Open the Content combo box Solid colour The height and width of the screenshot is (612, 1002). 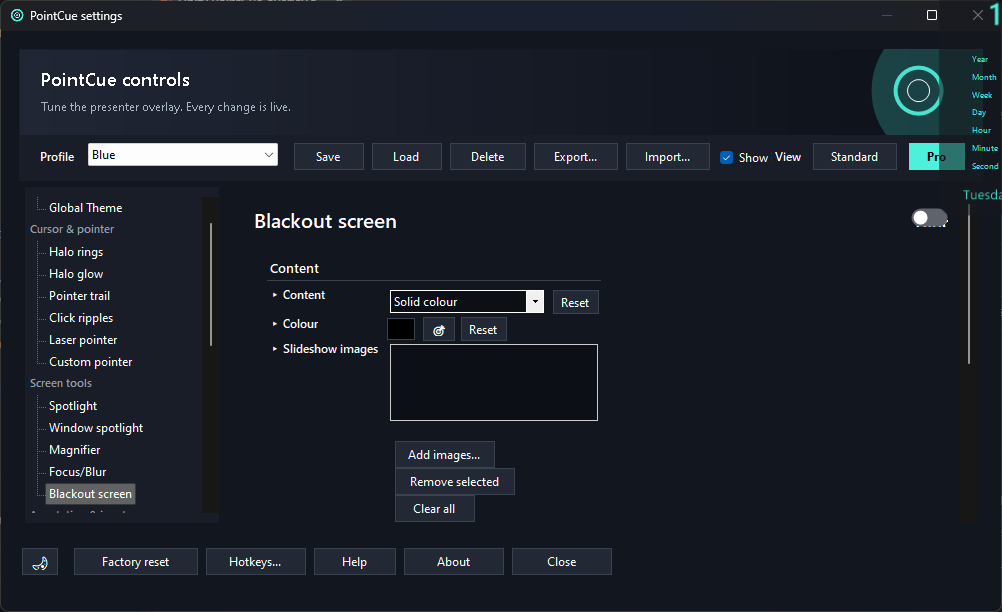click(x=466, y=302)
